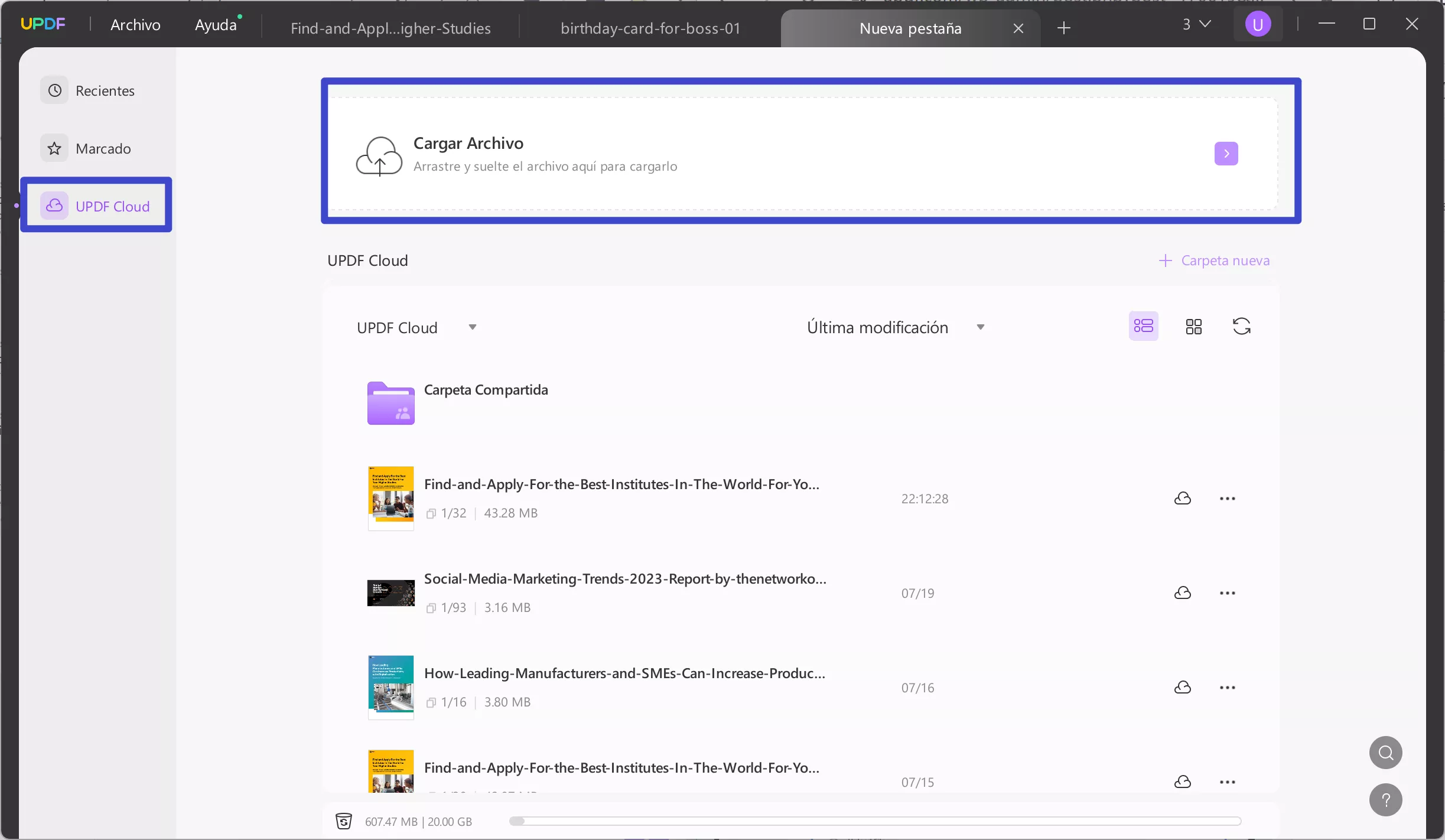Click the UPDF logo
The width and height of the screenshot is (1445, 840).
(43, 24)
